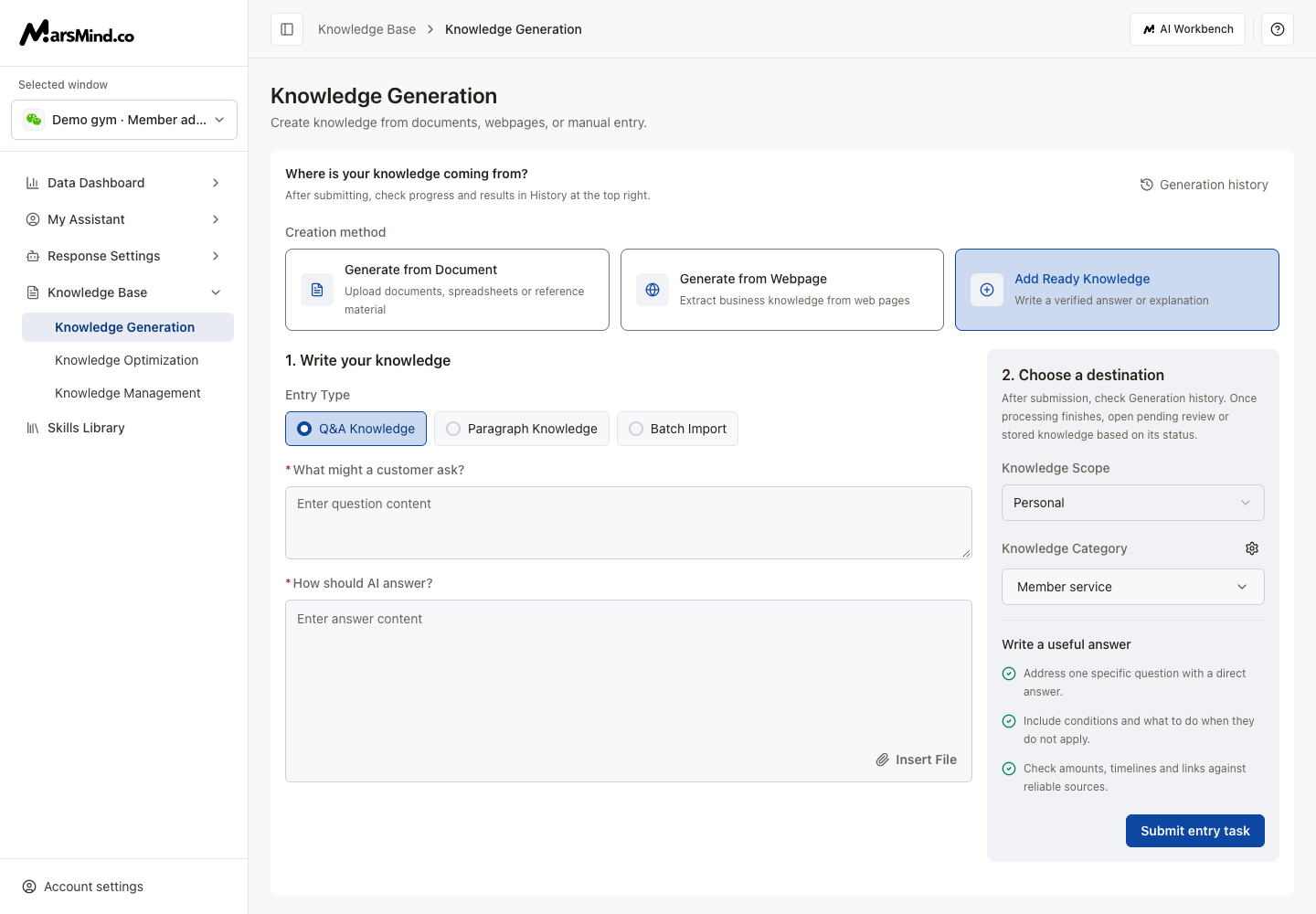Viewport: 1316px width, 914px height.
Task: Open the Knowledge Scope Personal dropdown
Action: coord(1133,503)
